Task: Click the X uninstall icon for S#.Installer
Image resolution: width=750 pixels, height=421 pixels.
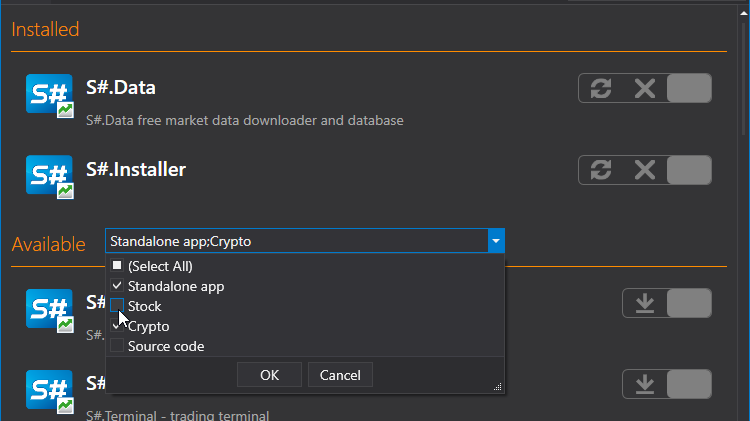Action: coord(645,170)
